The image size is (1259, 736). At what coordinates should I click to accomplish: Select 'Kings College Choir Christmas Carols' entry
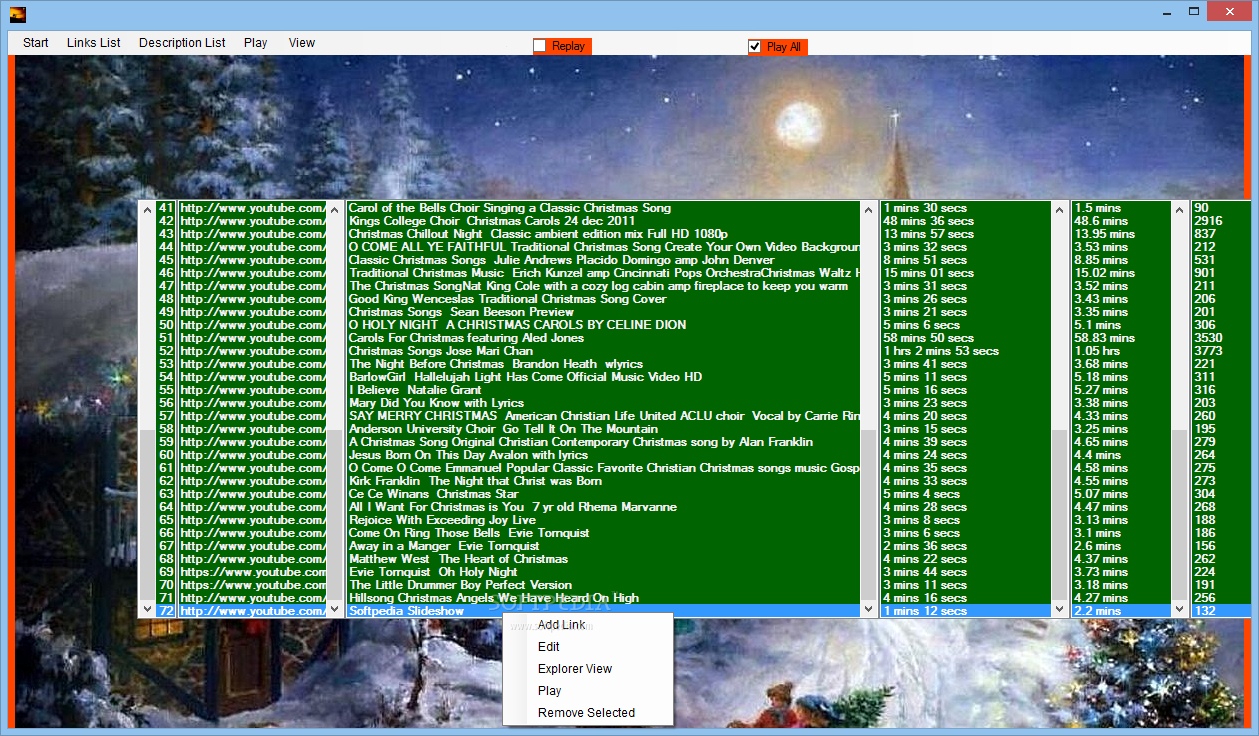pos(603,221)
